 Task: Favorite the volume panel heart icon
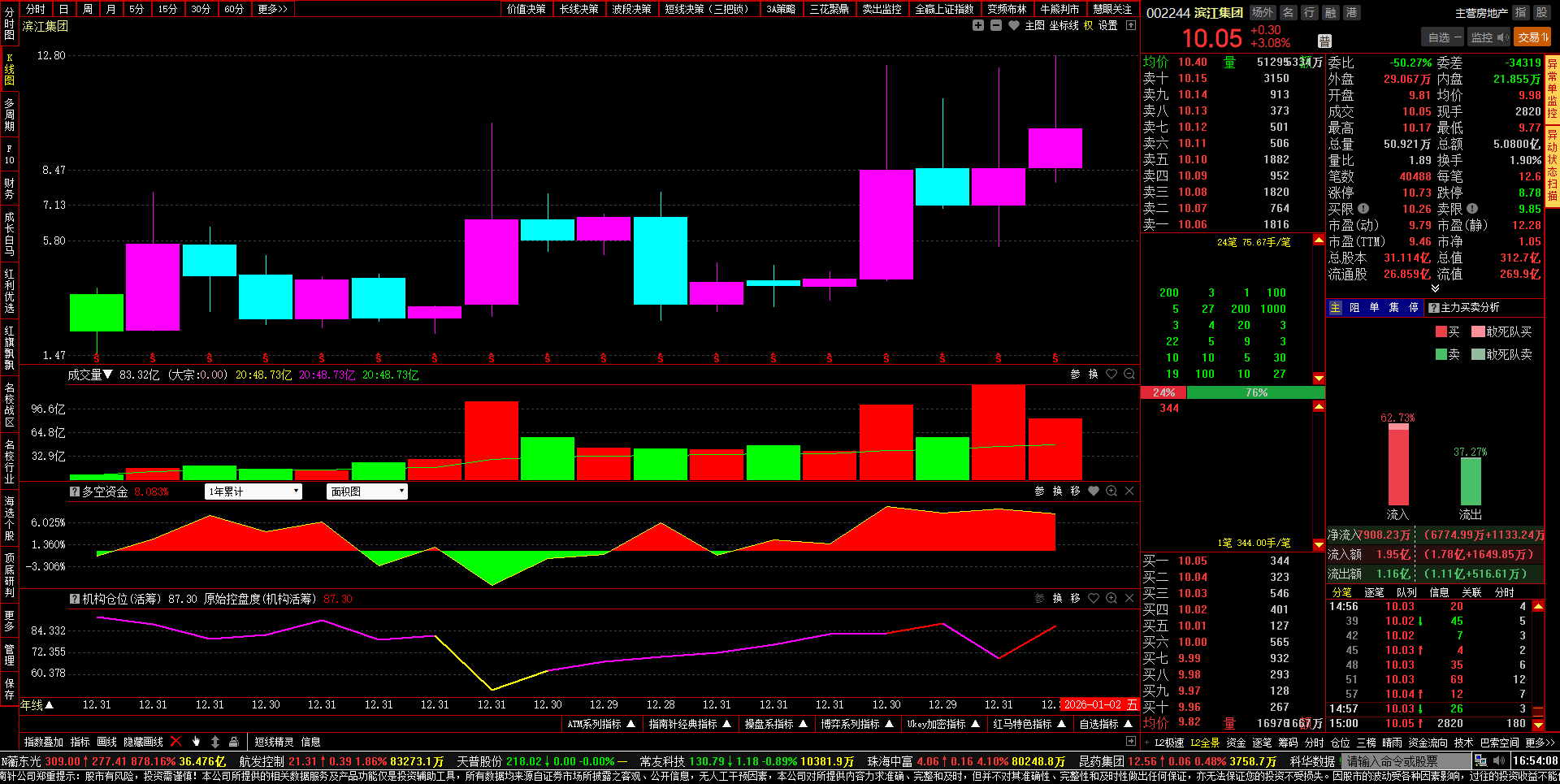1111,374
